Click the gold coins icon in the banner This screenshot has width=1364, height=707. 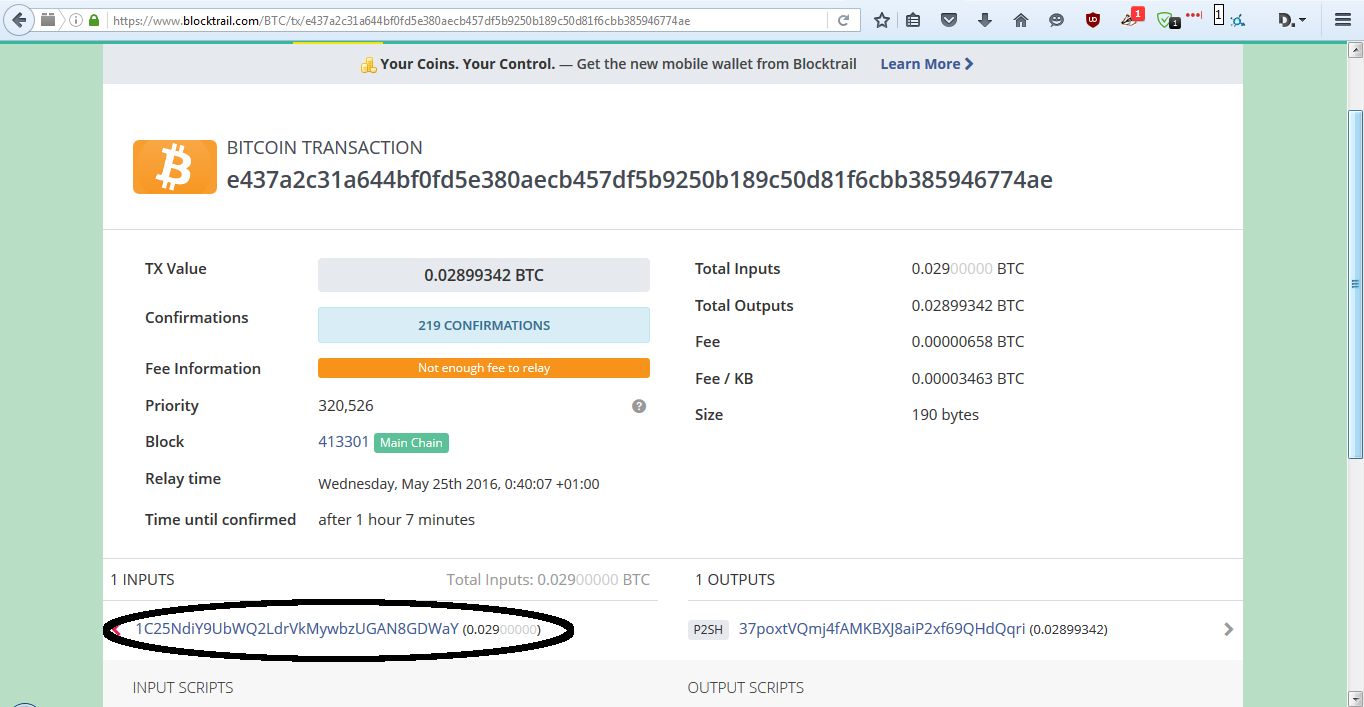[x=368, y=65]
